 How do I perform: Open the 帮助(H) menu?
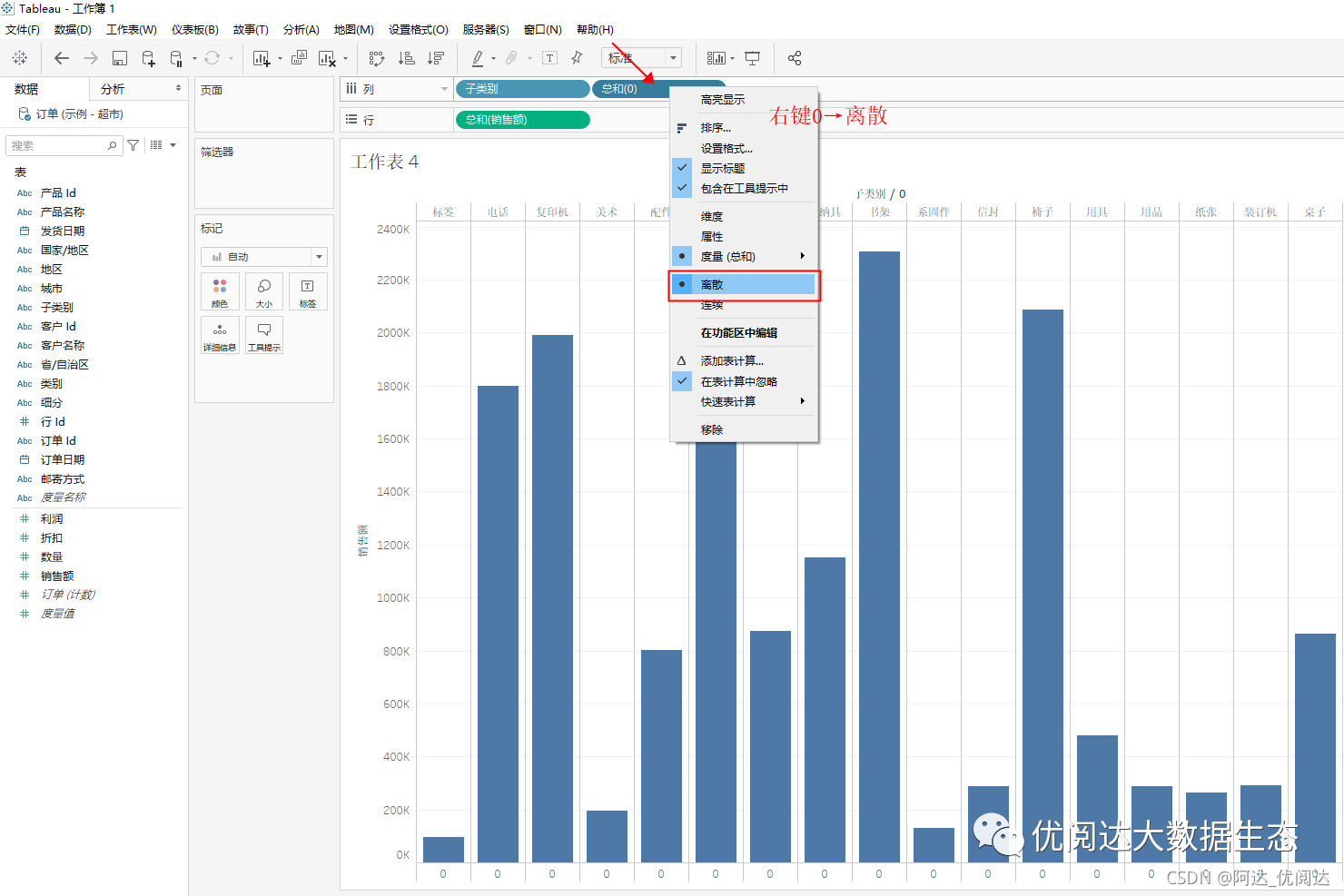tap(595, 29)
